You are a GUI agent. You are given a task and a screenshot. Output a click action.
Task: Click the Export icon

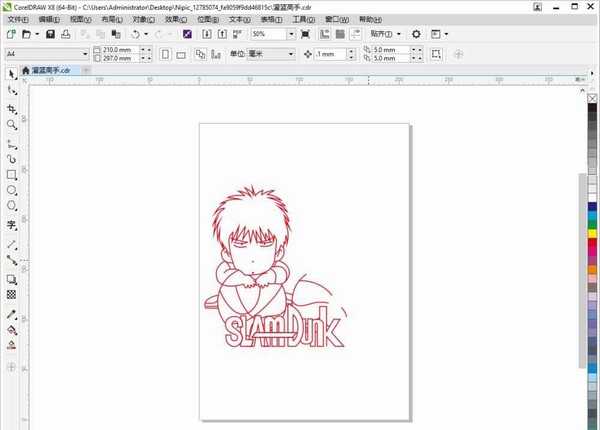click(222, 34)
